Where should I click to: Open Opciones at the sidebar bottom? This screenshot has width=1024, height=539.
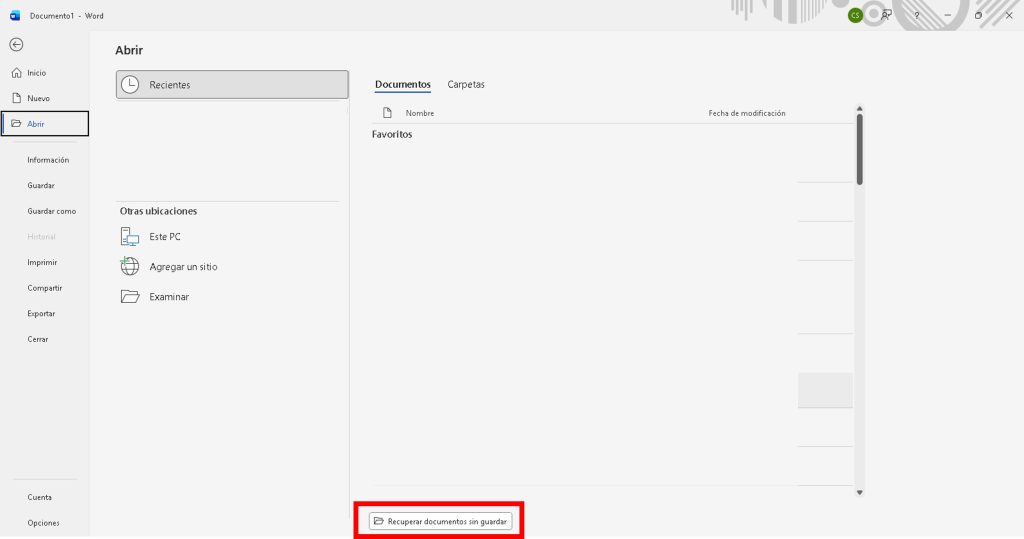[43, 523]
